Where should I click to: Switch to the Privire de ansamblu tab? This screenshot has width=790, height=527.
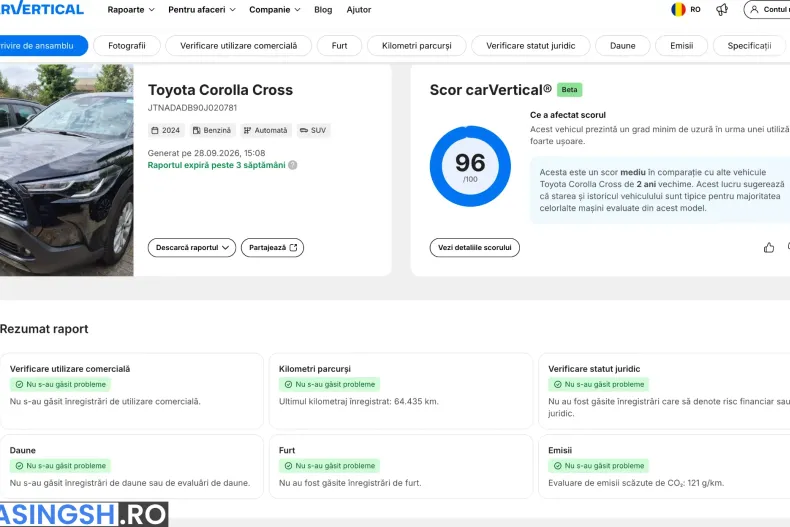[43, 46]
